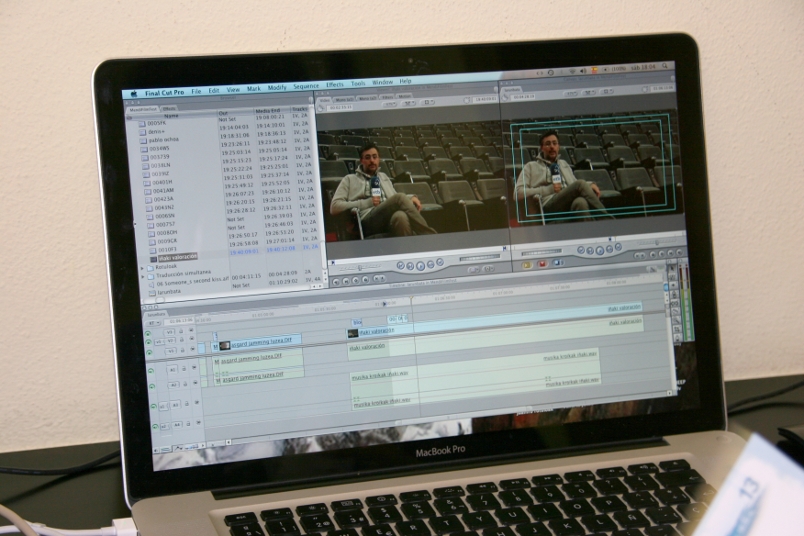Open the Tools menu
This screenshot has height=536, width=804.
pos(358,83)
